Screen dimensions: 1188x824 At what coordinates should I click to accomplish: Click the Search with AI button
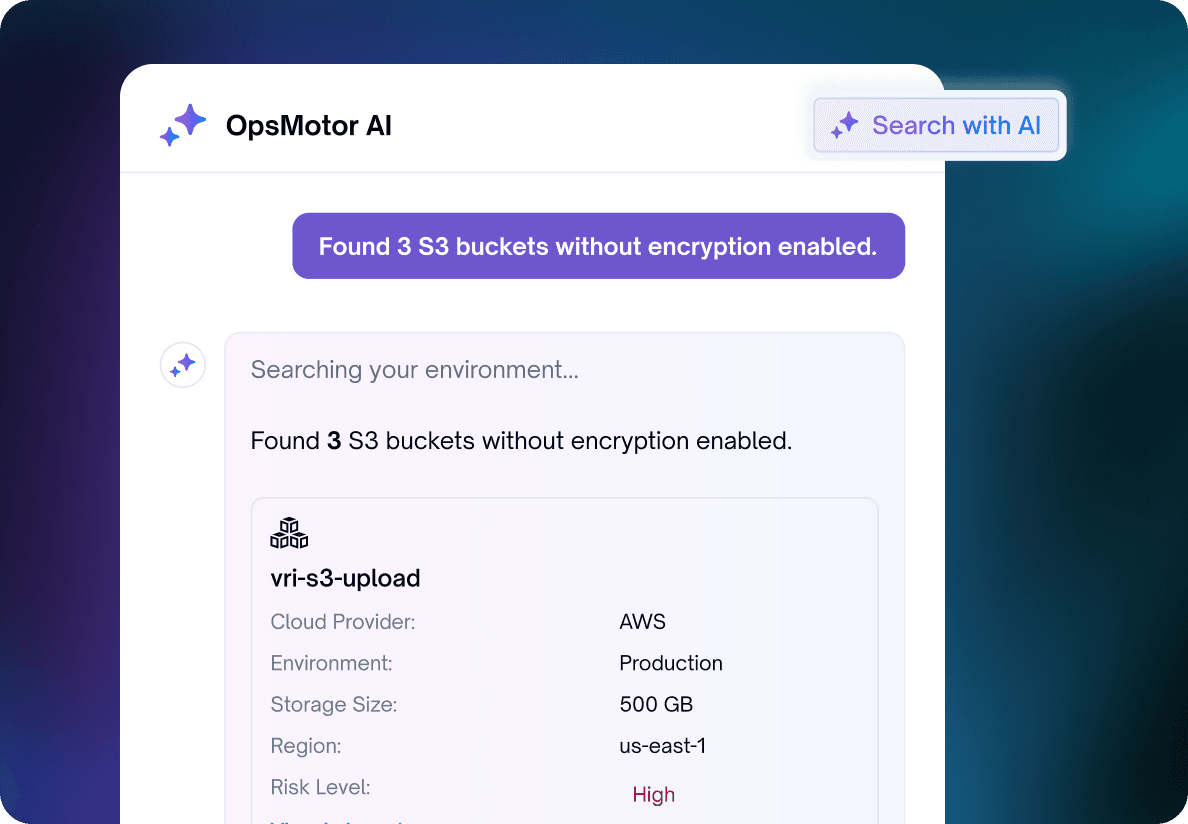click(936, 125)
